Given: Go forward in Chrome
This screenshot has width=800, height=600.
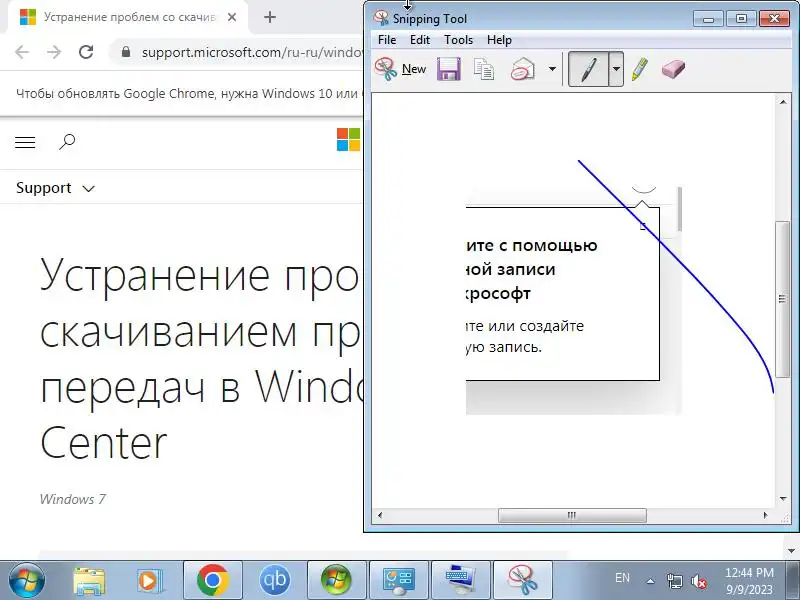Looking at the screenshot, I should 54,52.
